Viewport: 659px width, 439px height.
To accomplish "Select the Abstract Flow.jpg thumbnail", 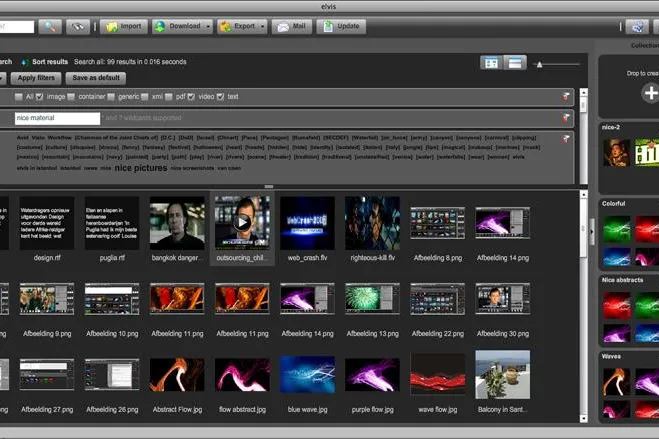I will [177, 374].
